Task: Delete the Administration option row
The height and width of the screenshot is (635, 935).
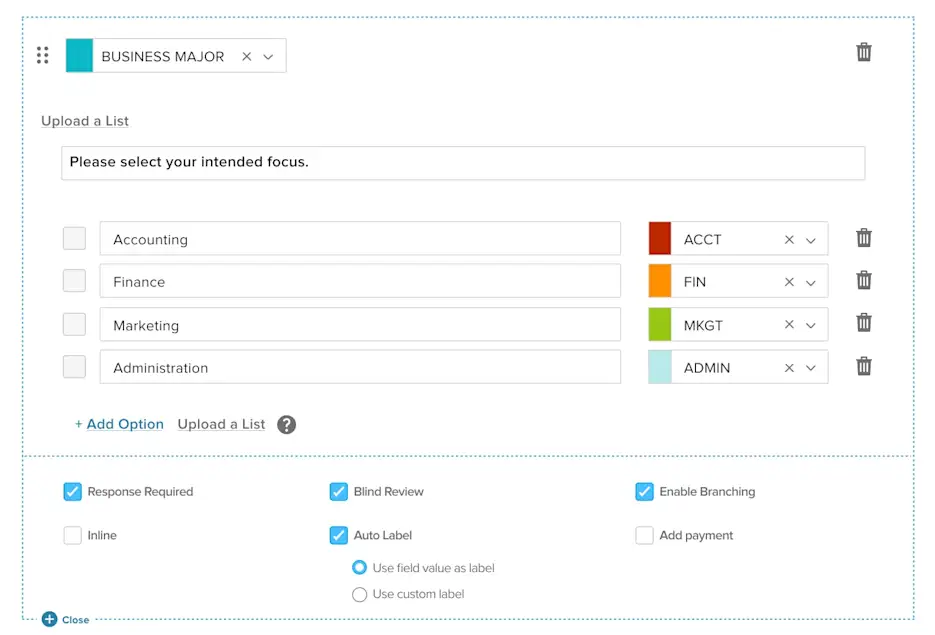Action: pyautogui.click(x=863, y=366)
